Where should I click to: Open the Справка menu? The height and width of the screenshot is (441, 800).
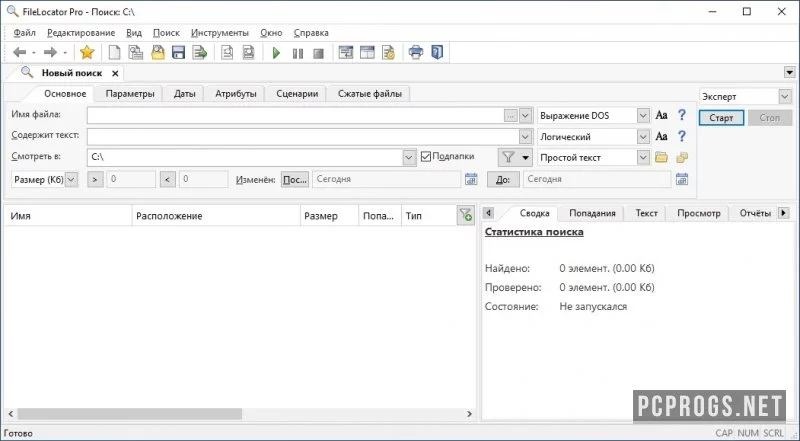311,33
